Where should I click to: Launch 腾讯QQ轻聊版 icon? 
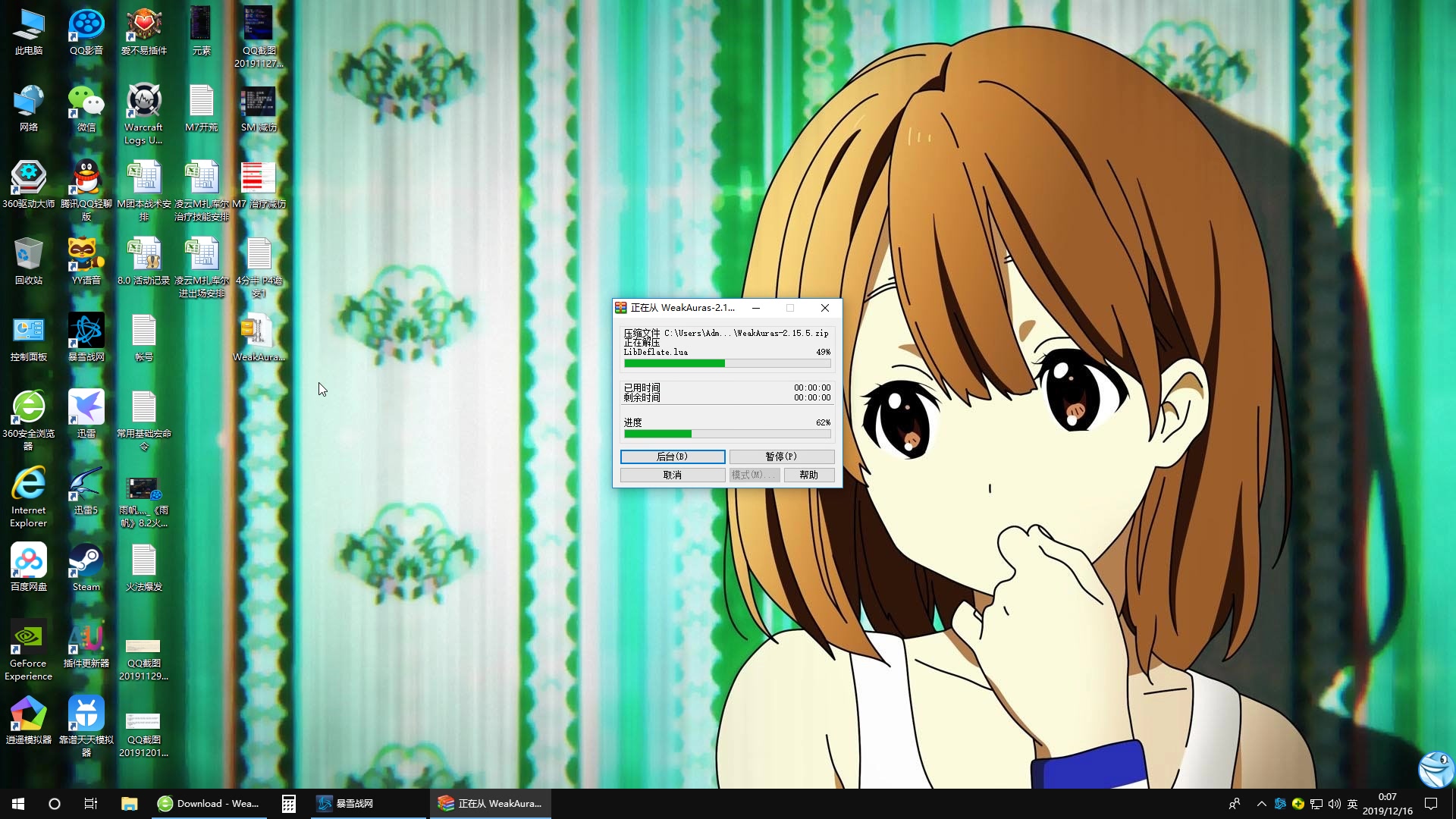tap(86, 191)
